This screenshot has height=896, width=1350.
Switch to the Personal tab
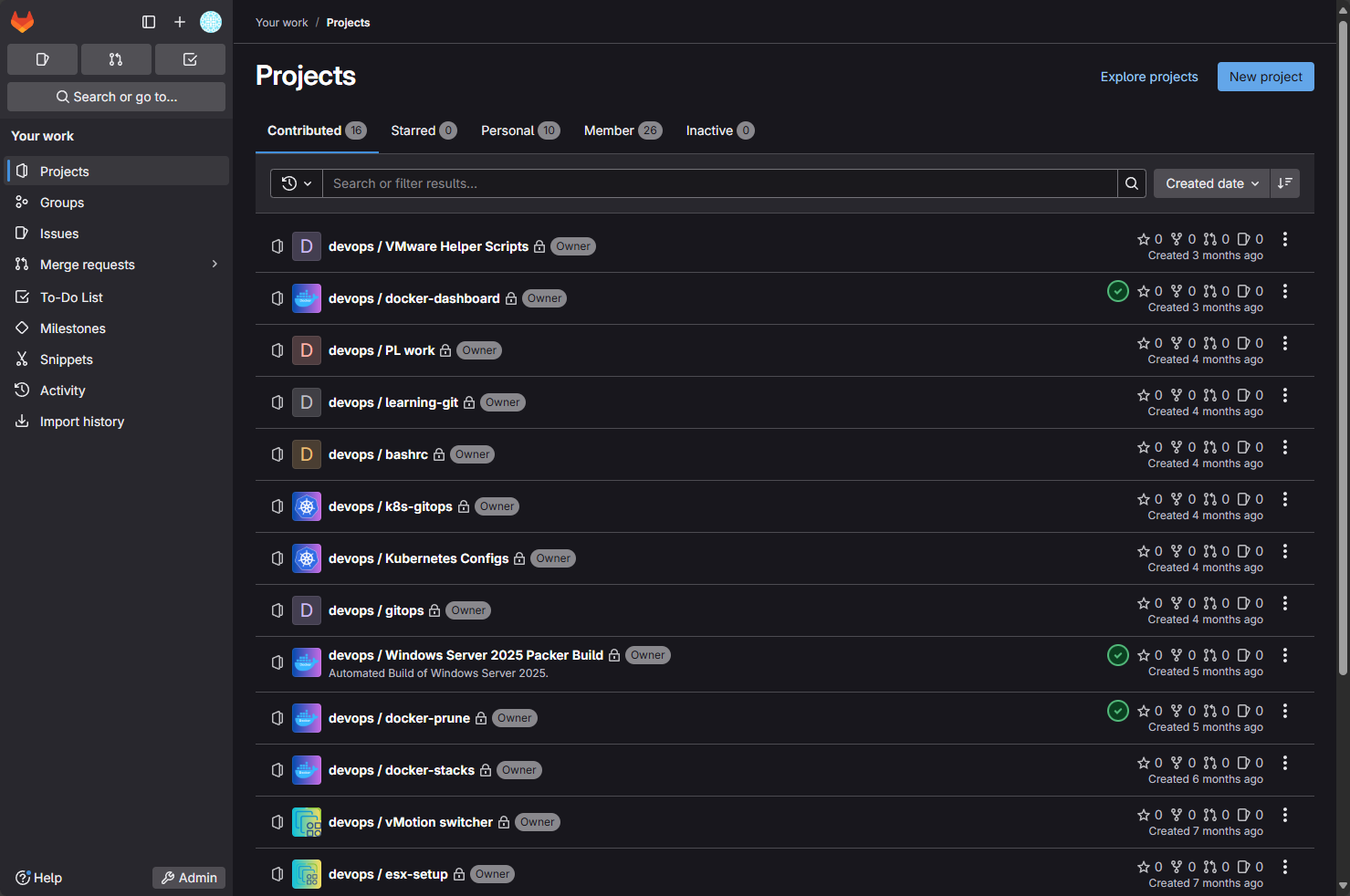tap(519, 130)
